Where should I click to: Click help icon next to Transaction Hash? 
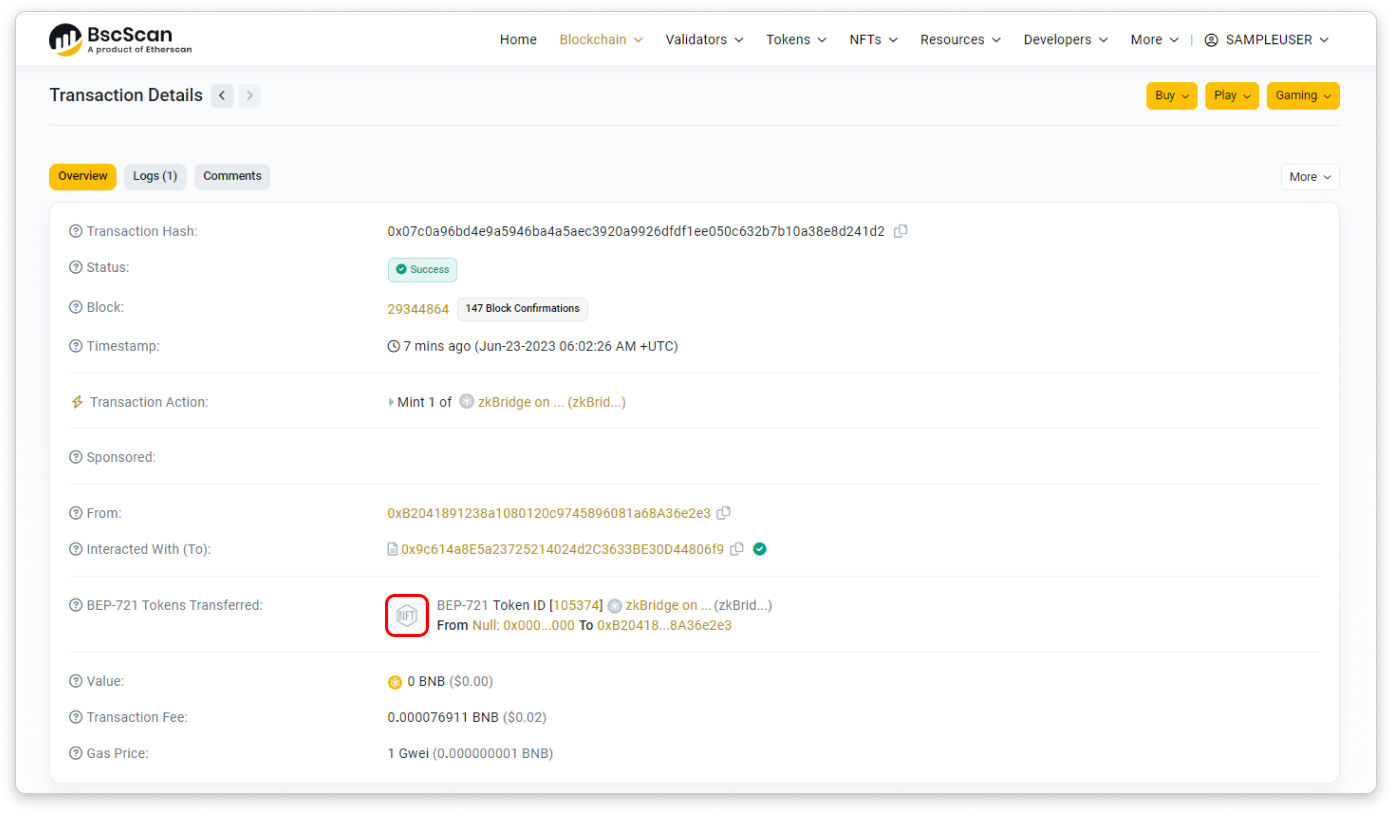(76, 232)
